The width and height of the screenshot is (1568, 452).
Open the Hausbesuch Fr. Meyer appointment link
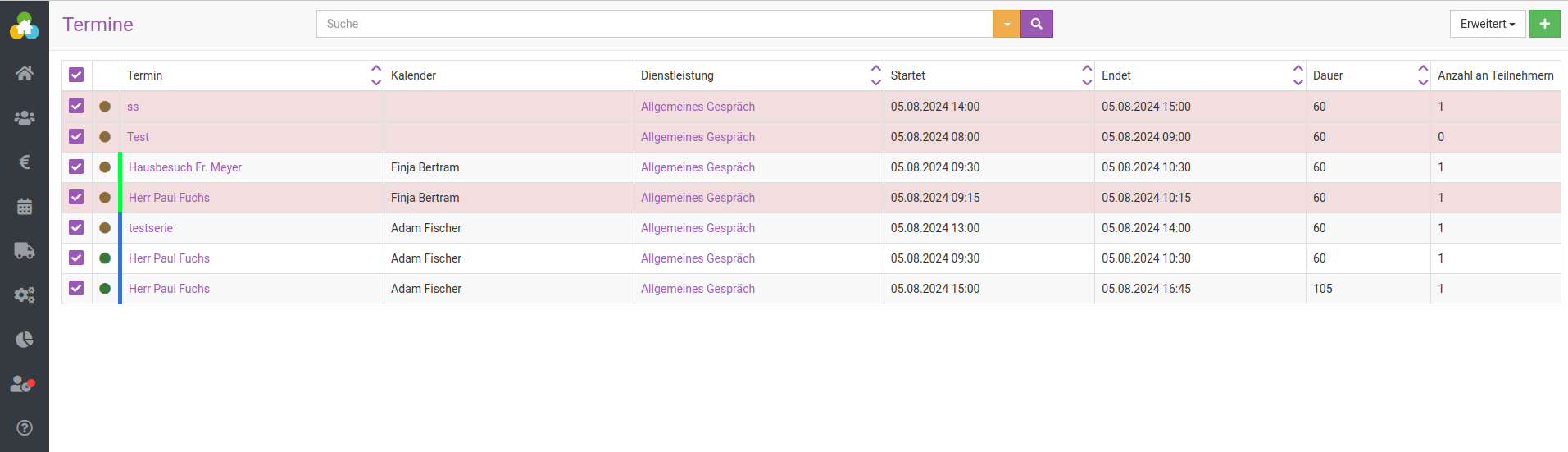(x=185, y=167)
